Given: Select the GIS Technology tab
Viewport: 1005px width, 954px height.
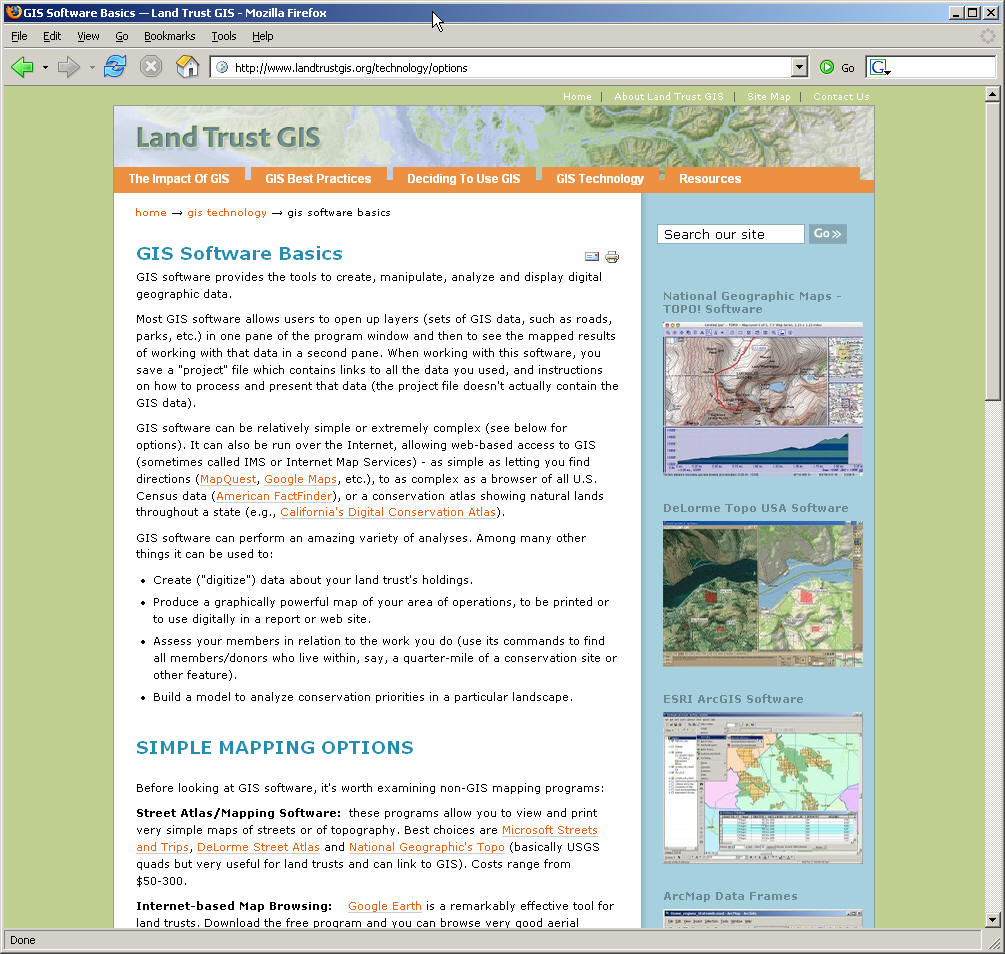Looking at the screenshot, I should click(600, 179).
